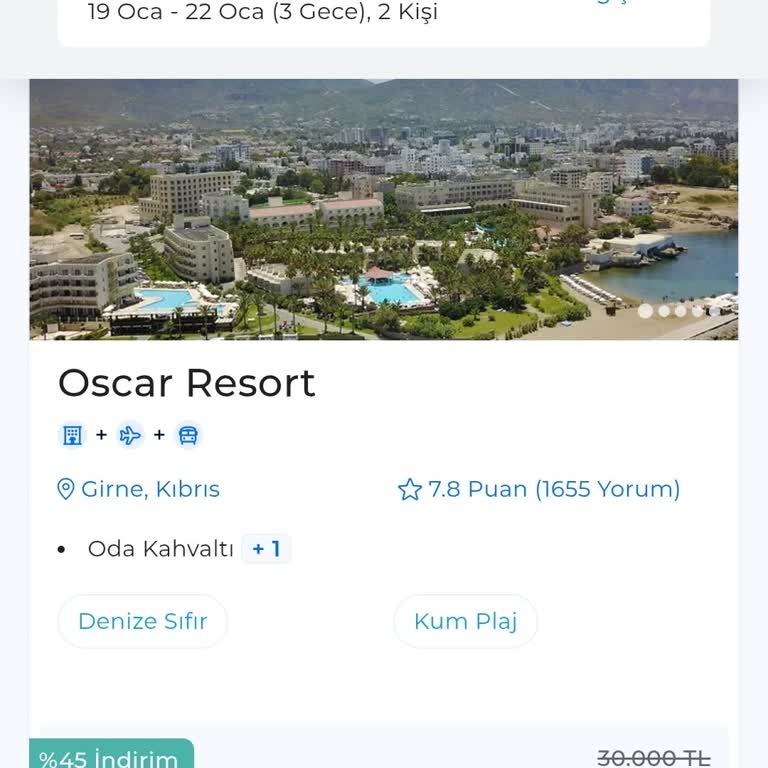The width and height of the screenshot is (768, 768).
Task: Click the Oscar Resort aerial photo
Action: coord(384,210)
